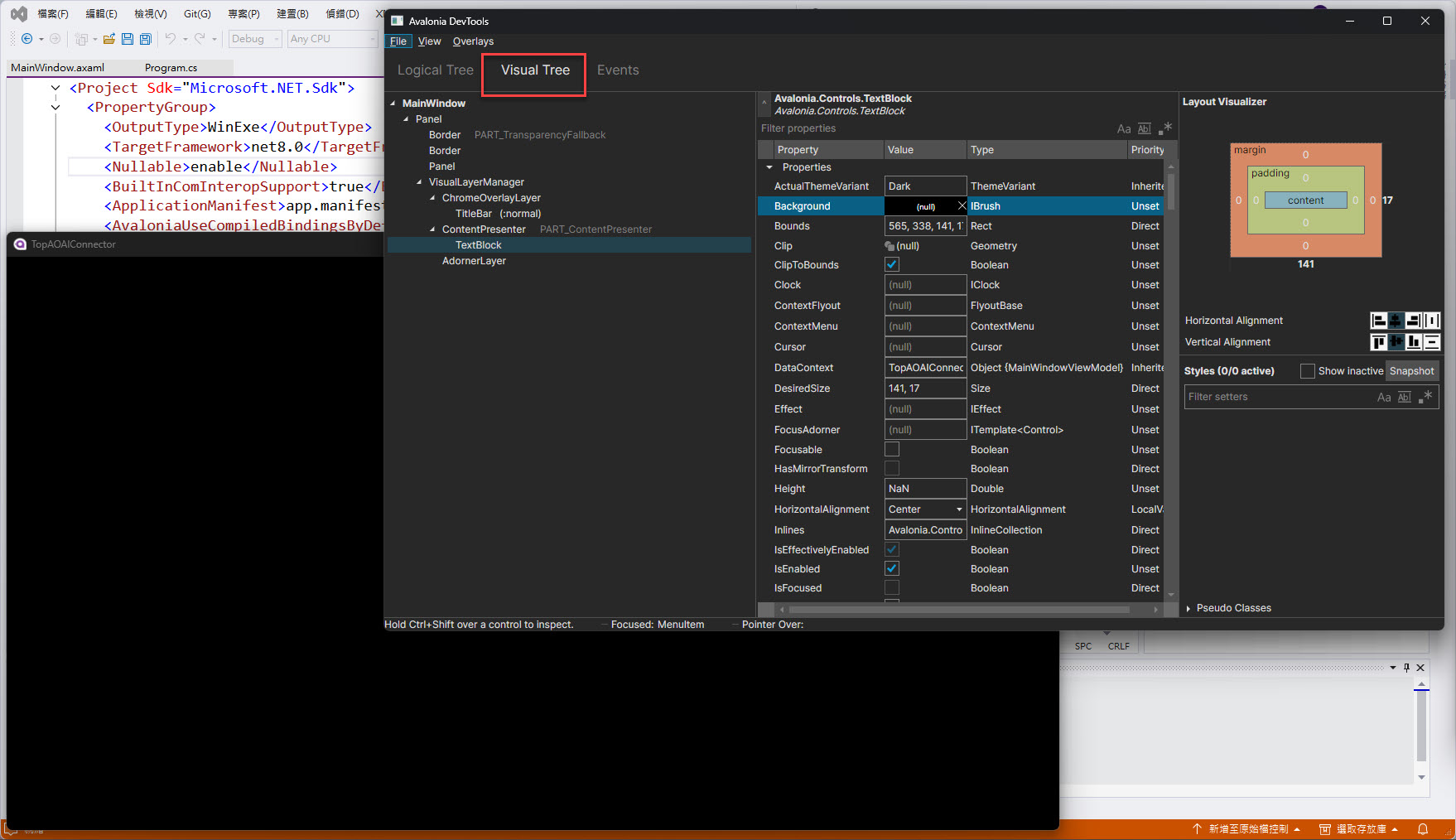Toggle case-sensitive match in setters filter
Image resolution: width=1456 pixels, height=840 pixels.
point(1384,397)
